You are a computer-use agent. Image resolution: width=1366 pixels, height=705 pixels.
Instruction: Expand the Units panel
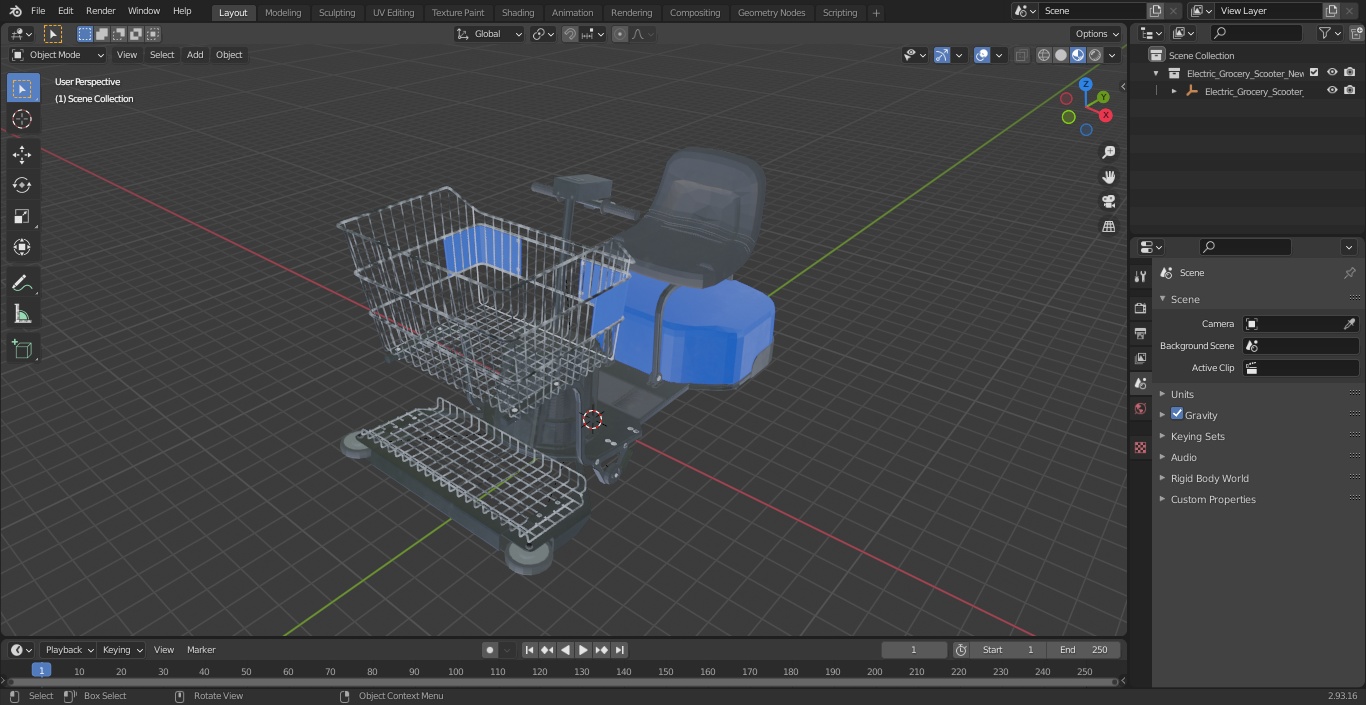point(1182,394)
